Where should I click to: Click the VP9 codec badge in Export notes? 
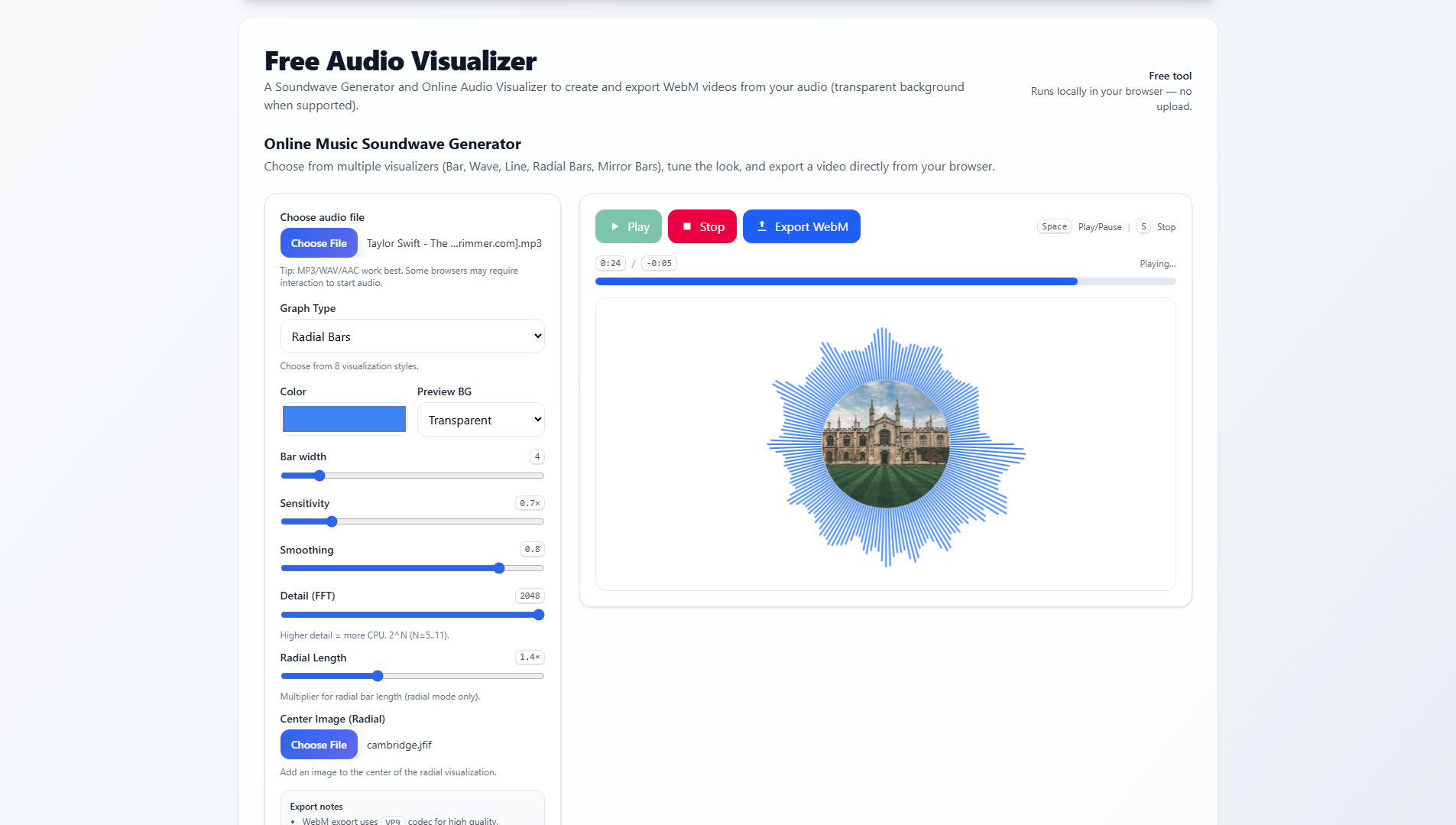(x=393, y=820)
